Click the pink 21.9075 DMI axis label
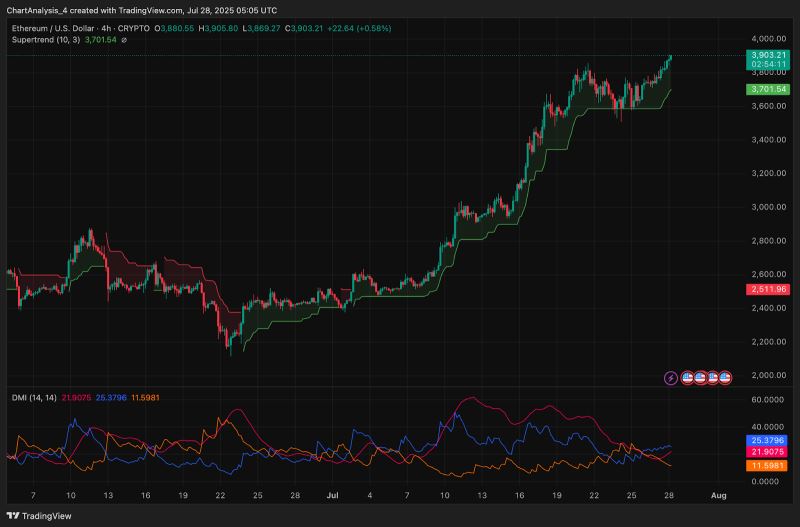 pos(766,452)
